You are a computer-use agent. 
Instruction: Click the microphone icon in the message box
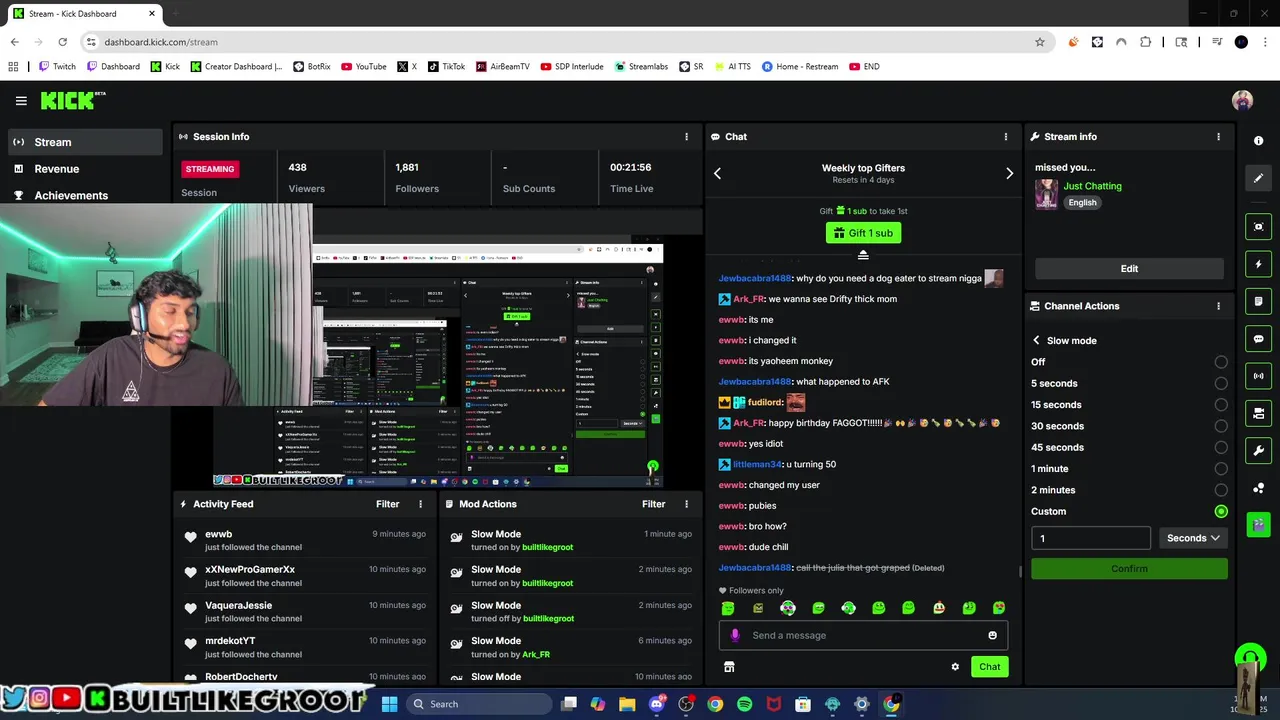[x=735, y=635]
